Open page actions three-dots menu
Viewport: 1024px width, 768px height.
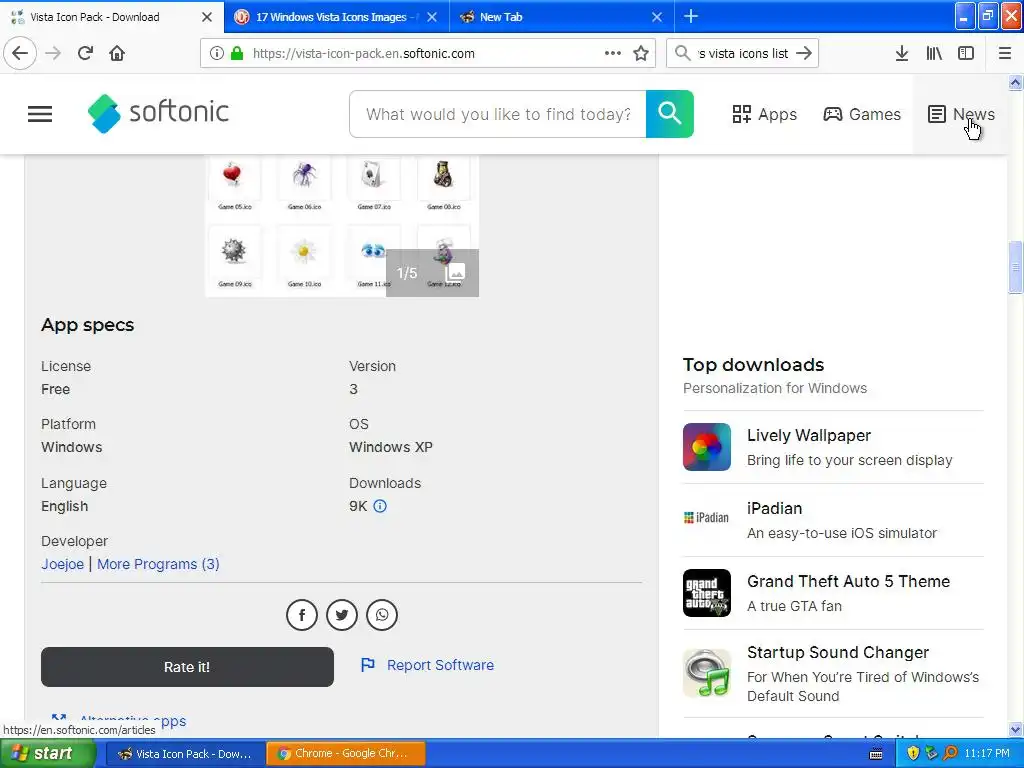(x=613, y=53)
